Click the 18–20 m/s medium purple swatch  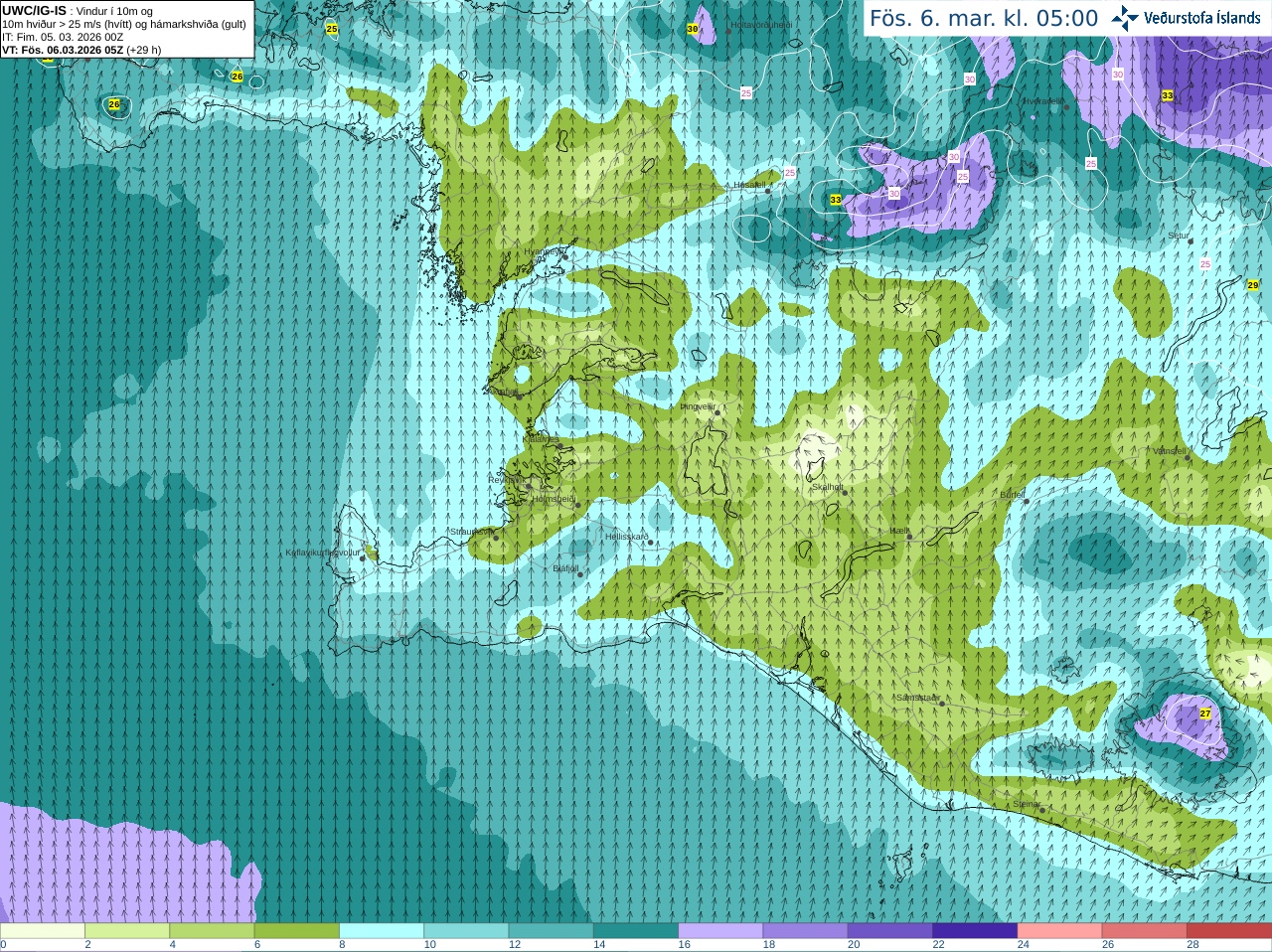point(806,931)
